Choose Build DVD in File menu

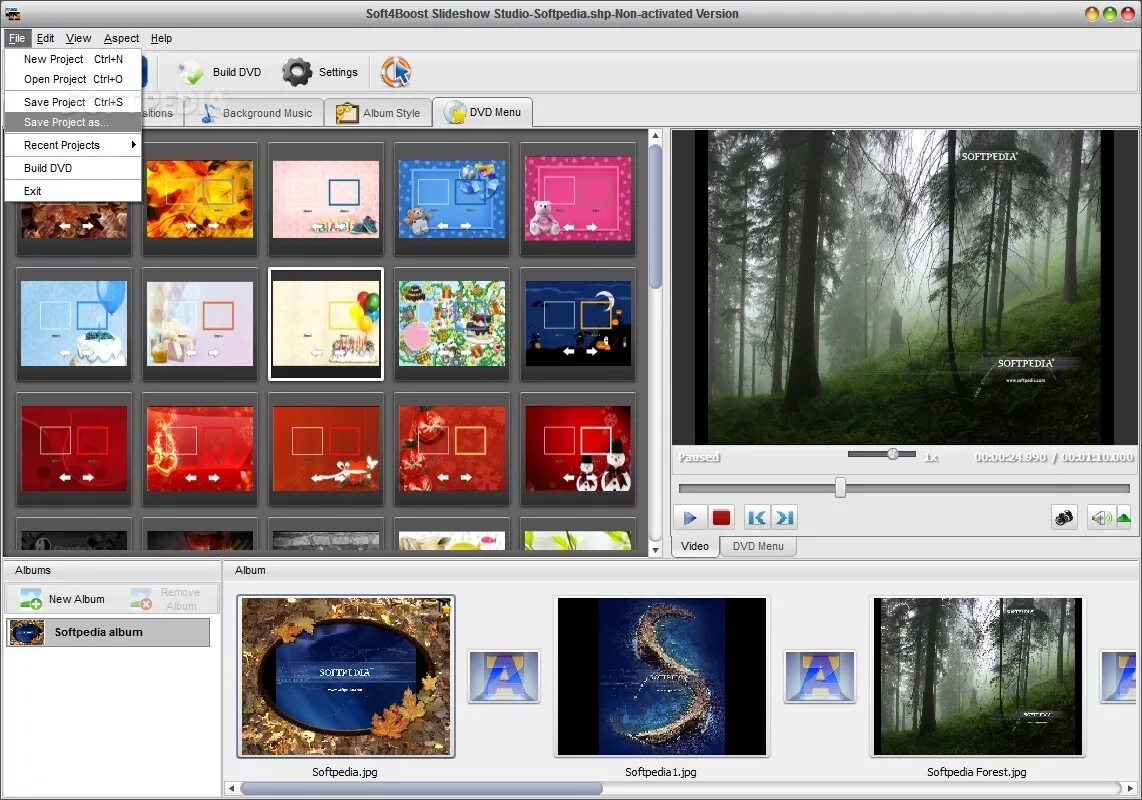[x=73, y=168]
